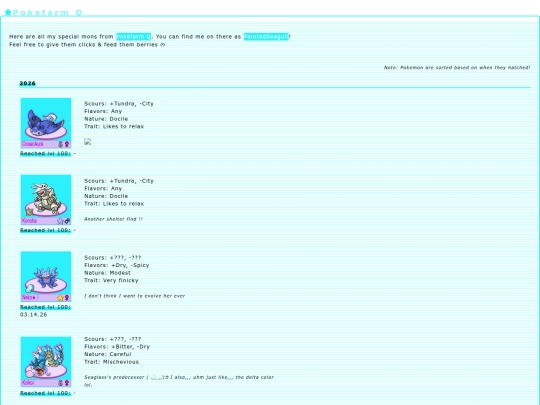Click the female gender icon on OceanAura's card

point(67,144)
